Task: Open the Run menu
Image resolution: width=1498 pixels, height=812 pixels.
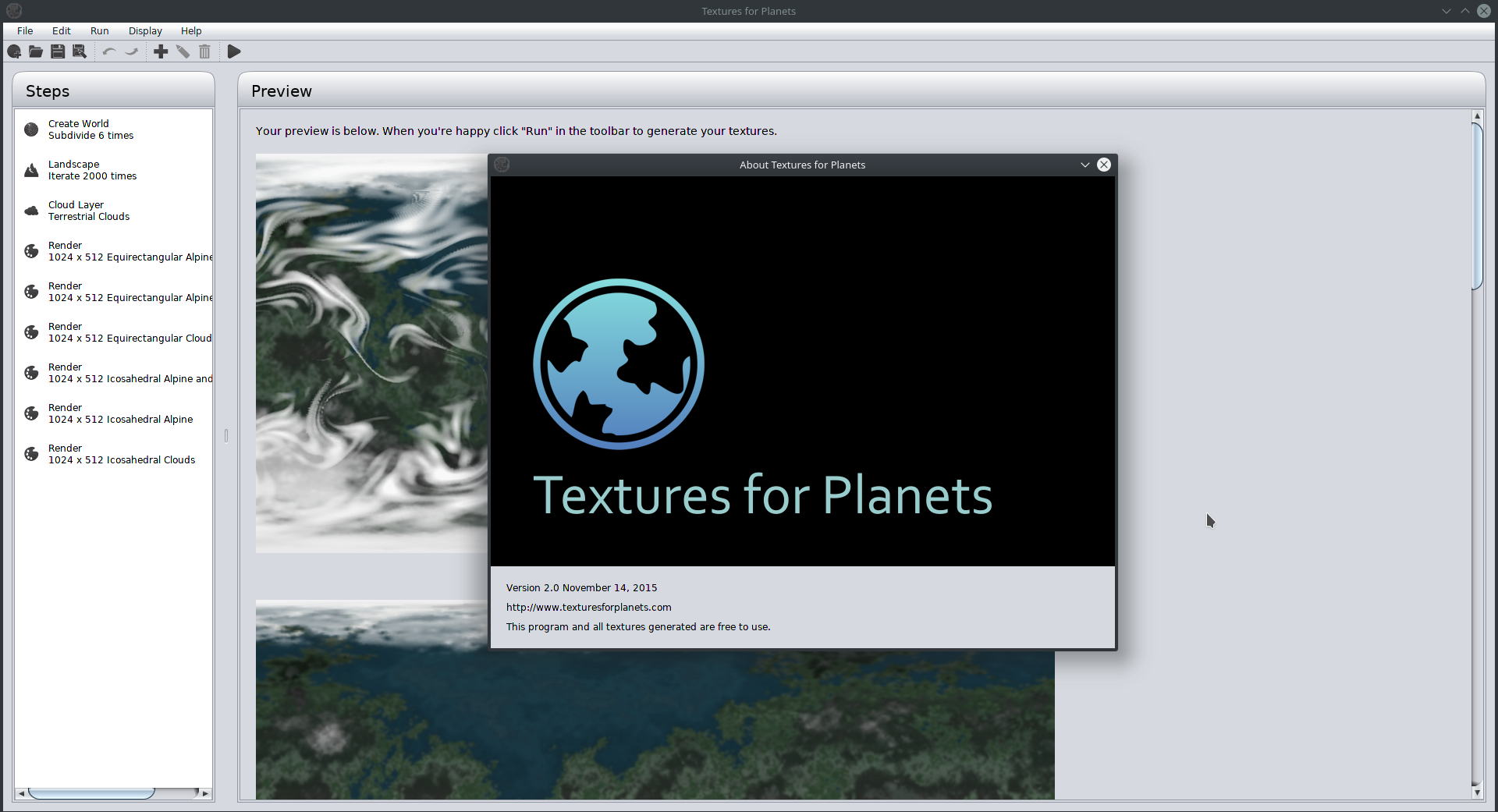Action: click(x=100, y=31)
